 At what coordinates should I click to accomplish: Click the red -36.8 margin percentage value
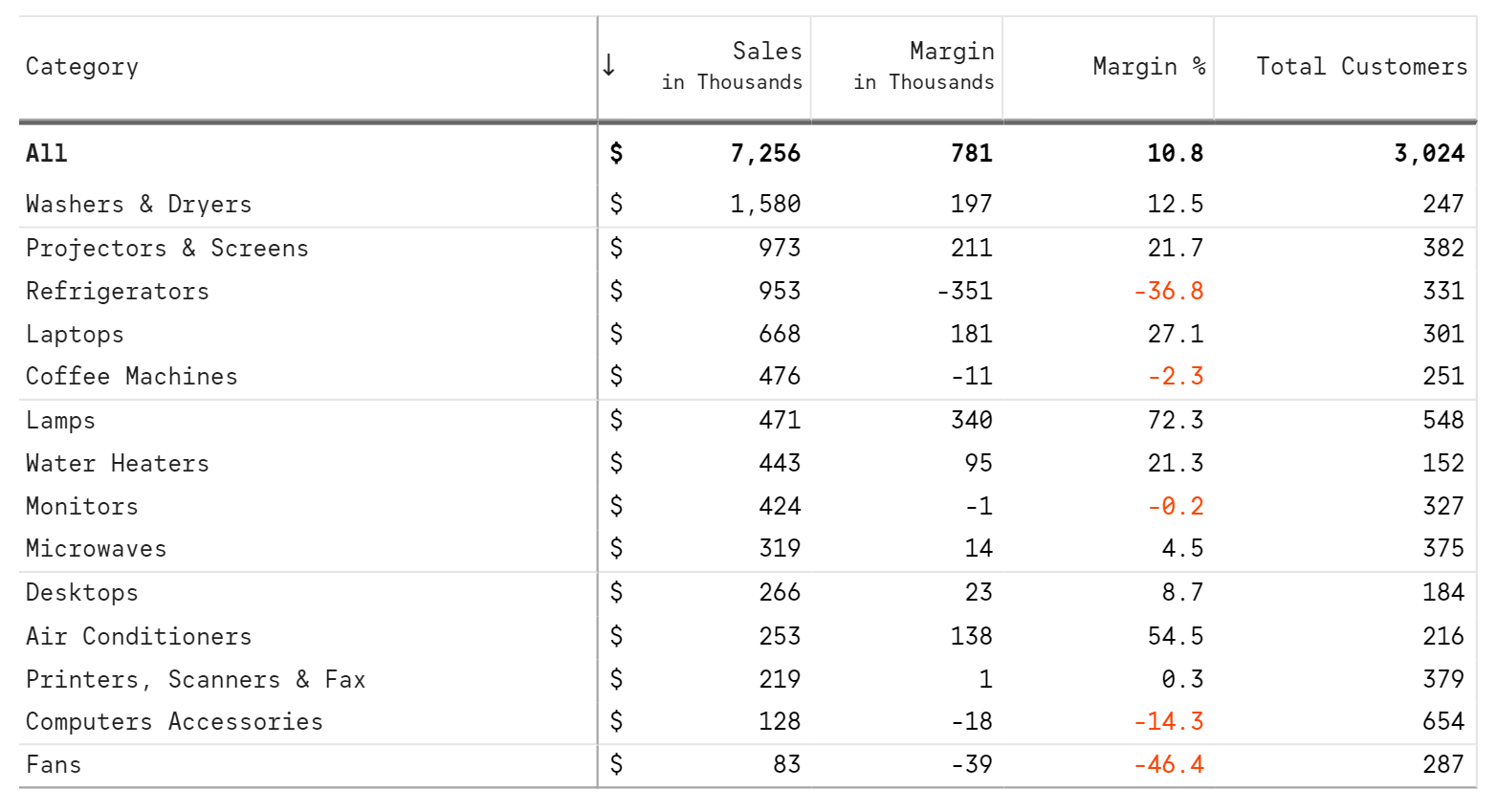(1168, 292)
